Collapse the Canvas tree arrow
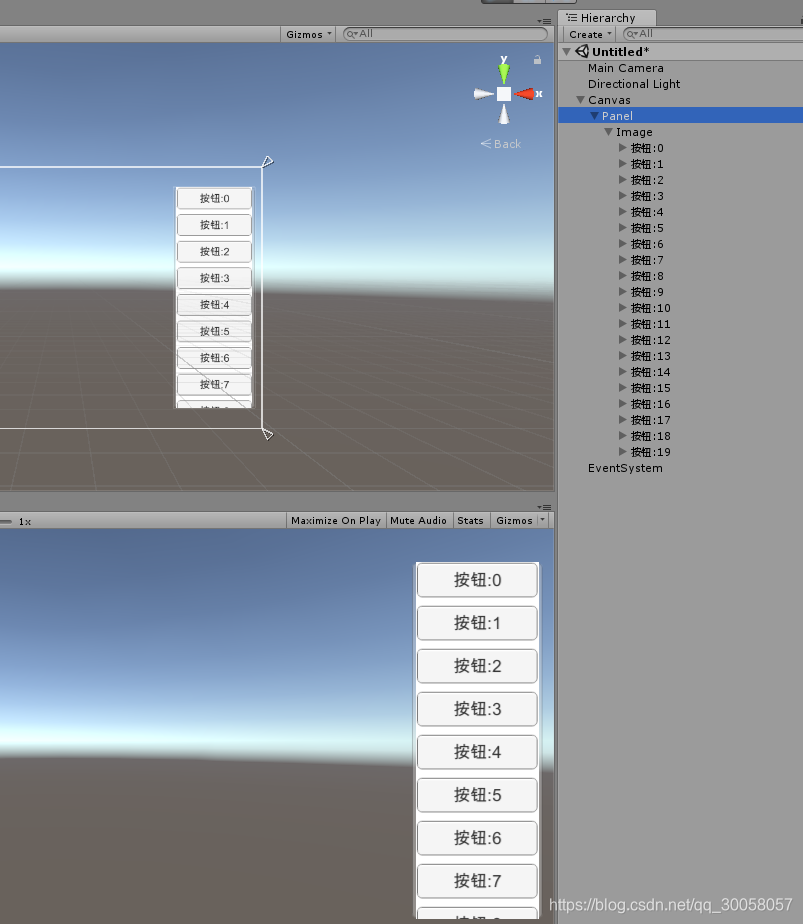The height and width of the screenshot is (924, 803). point(580,100)
